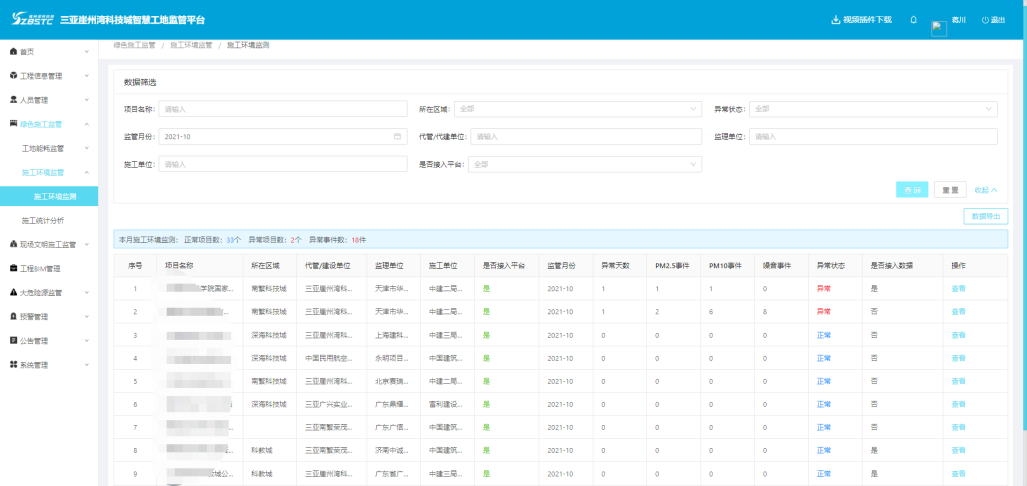Click the 预警管理 sidebar icon
This screenshot has width=1027, height=486.
13,316
